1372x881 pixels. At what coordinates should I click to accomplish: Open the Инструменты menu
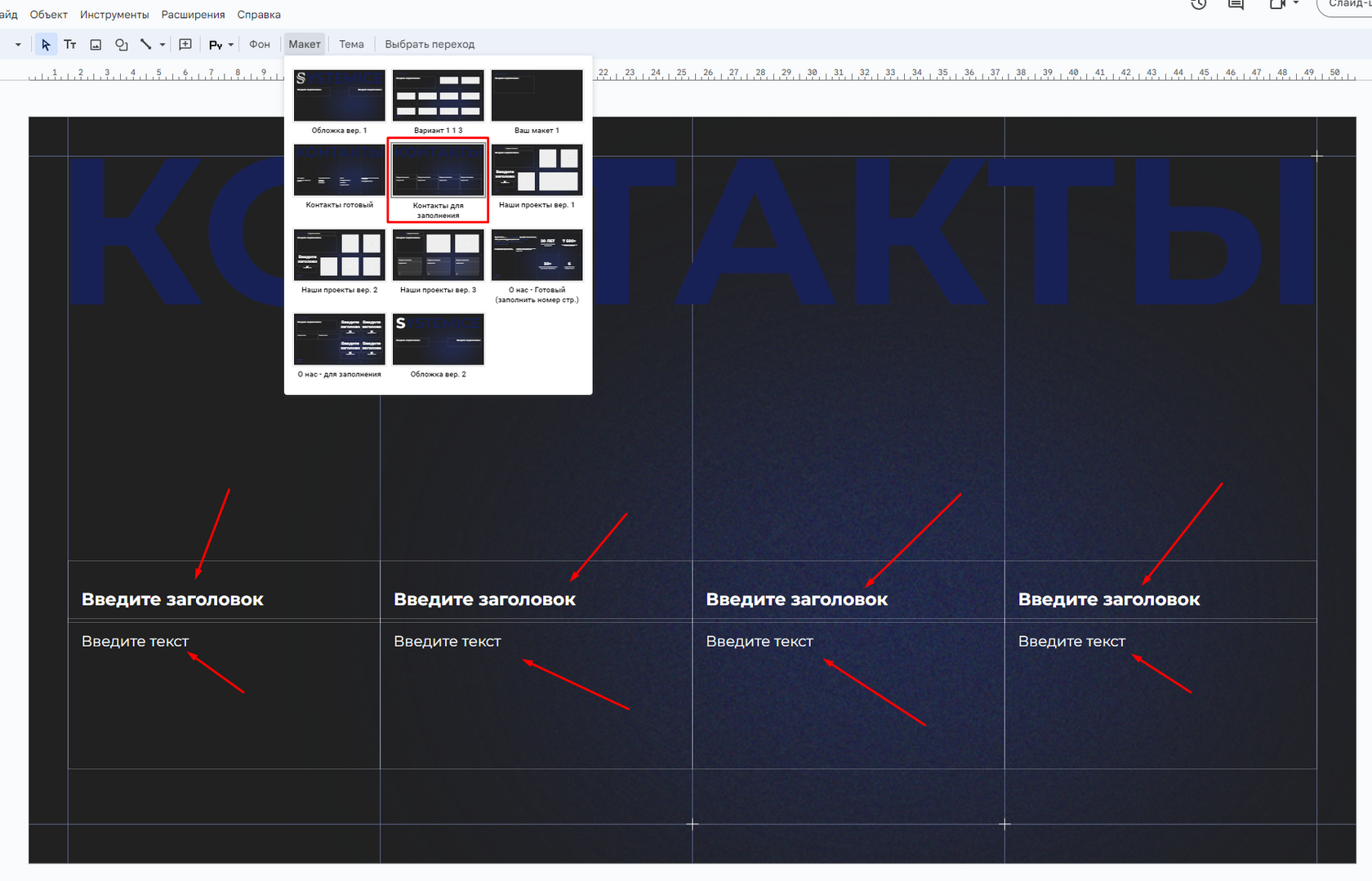(114, 15)
